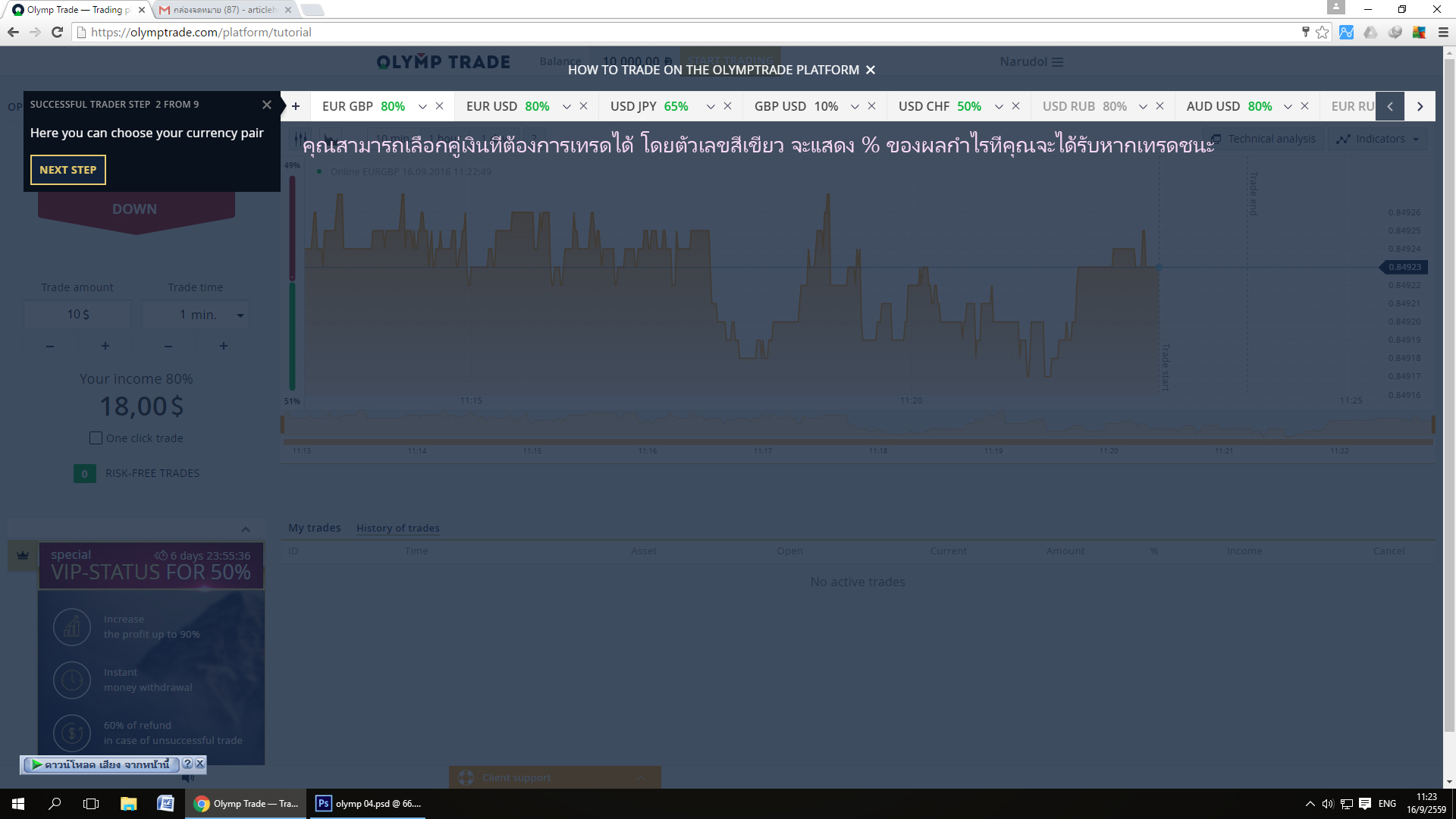
Task: Open the volume control in tray
Action: (x=1328, y=804)
